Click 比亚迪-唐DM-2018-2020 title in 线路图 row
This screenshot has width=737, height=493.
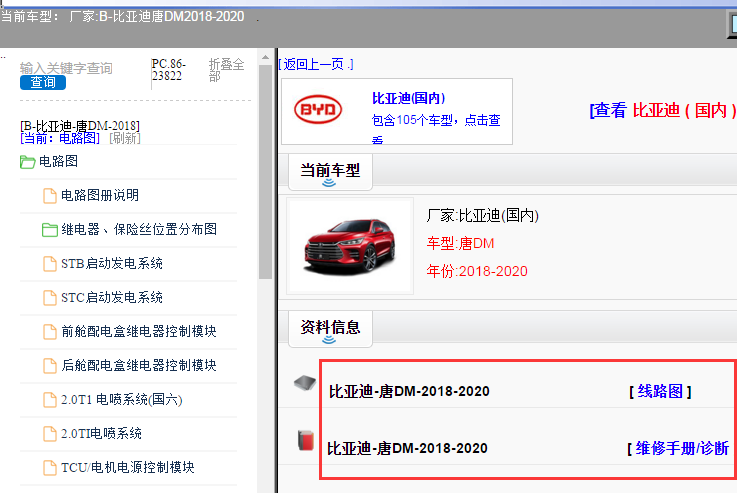pyautogui.click(x=409, y=391)
